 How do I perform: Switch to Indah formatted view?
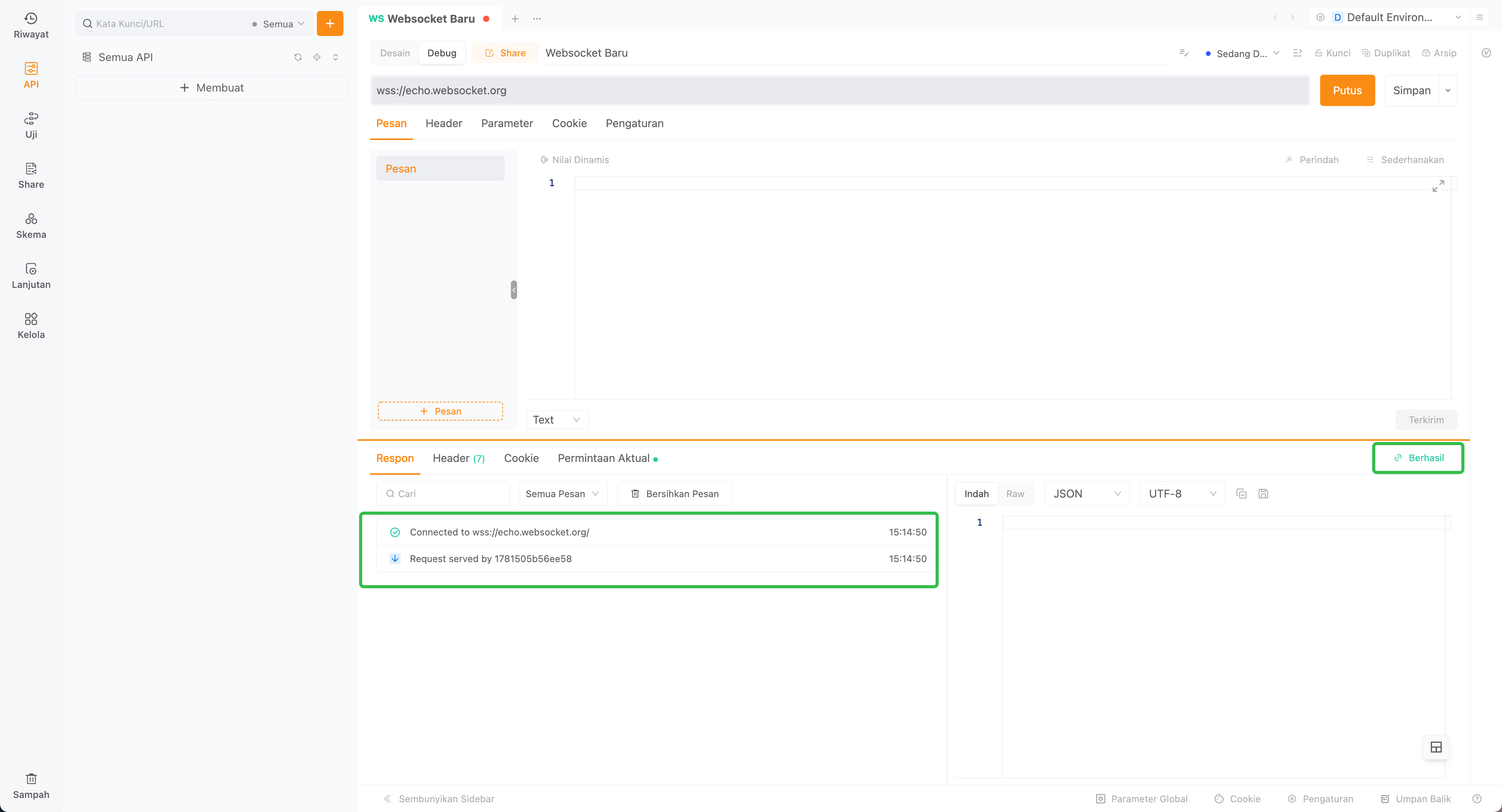[976, 494]
